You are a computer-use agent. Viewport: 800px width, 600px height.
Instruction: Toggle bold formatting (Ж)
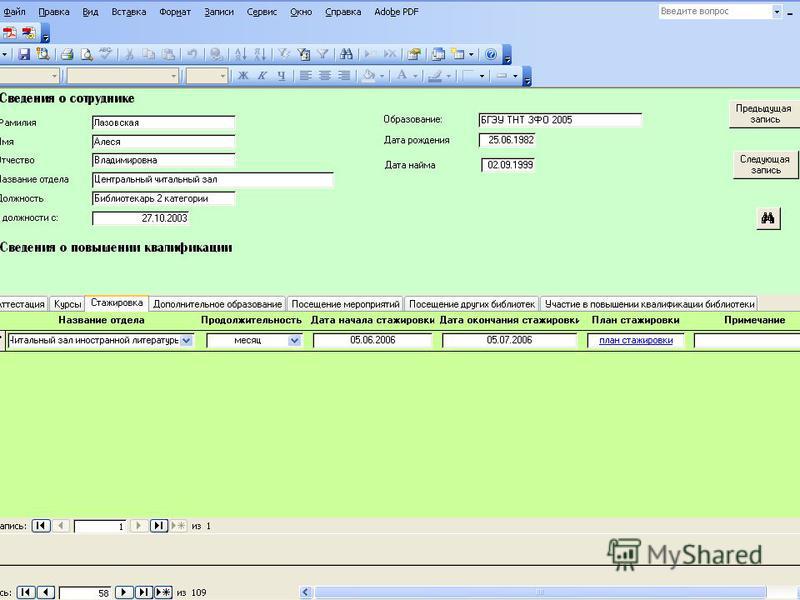pos(243,76)
